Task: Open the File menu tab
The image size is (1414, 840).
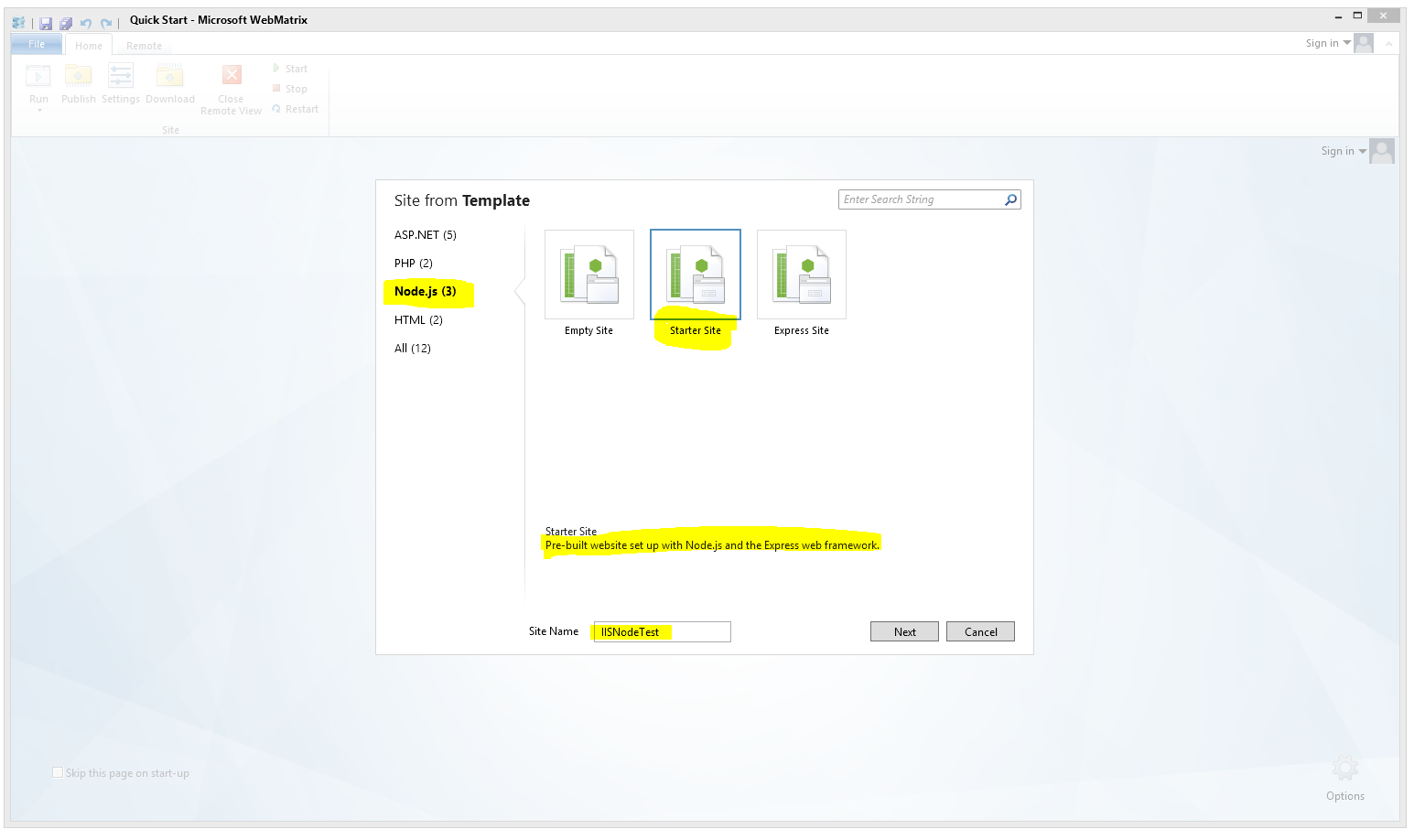Action: pos(37,44)
